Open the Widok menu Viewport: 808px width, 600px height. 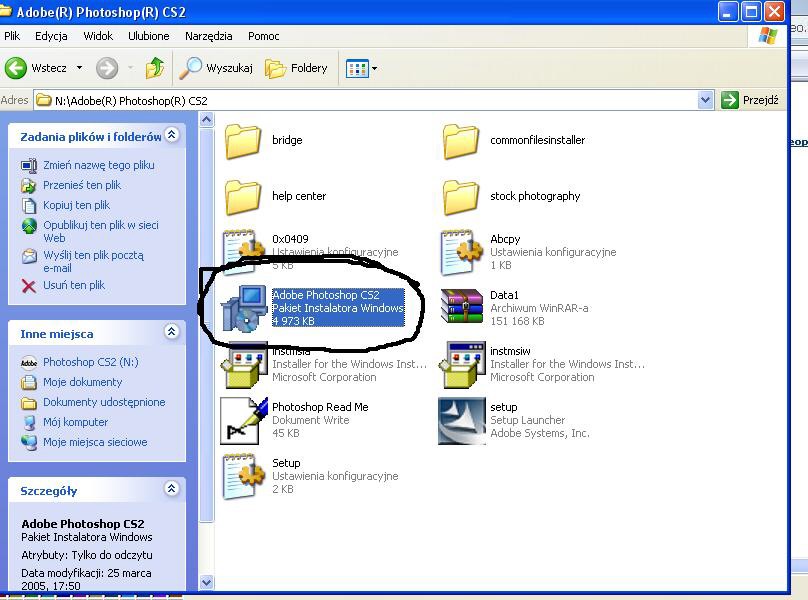98,36
